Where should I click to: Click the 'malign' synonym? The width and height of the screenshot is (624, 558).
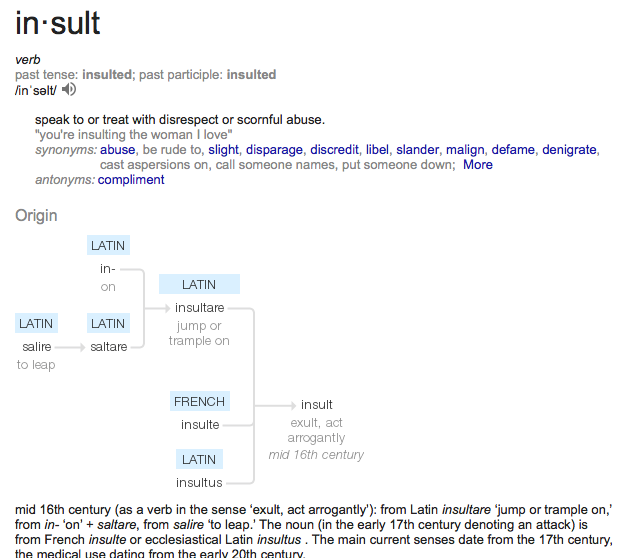click(465, 150)
